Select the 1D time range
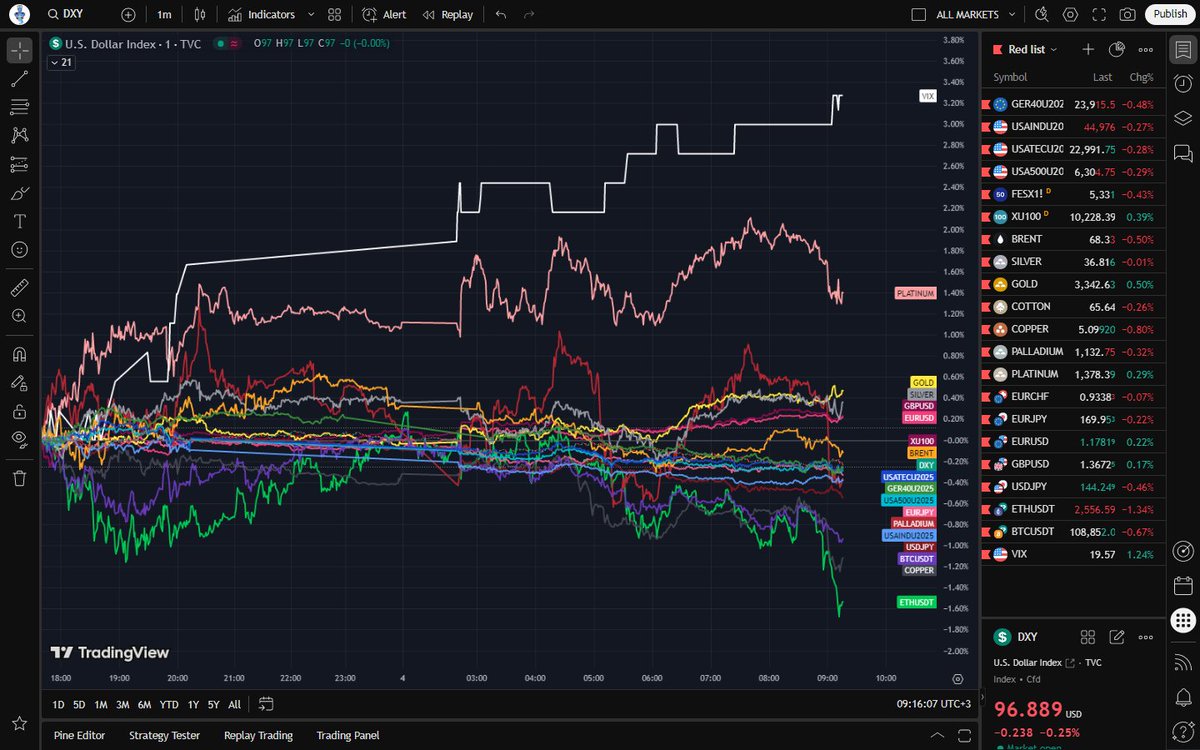1200x750 pixels. coord(58,704)
